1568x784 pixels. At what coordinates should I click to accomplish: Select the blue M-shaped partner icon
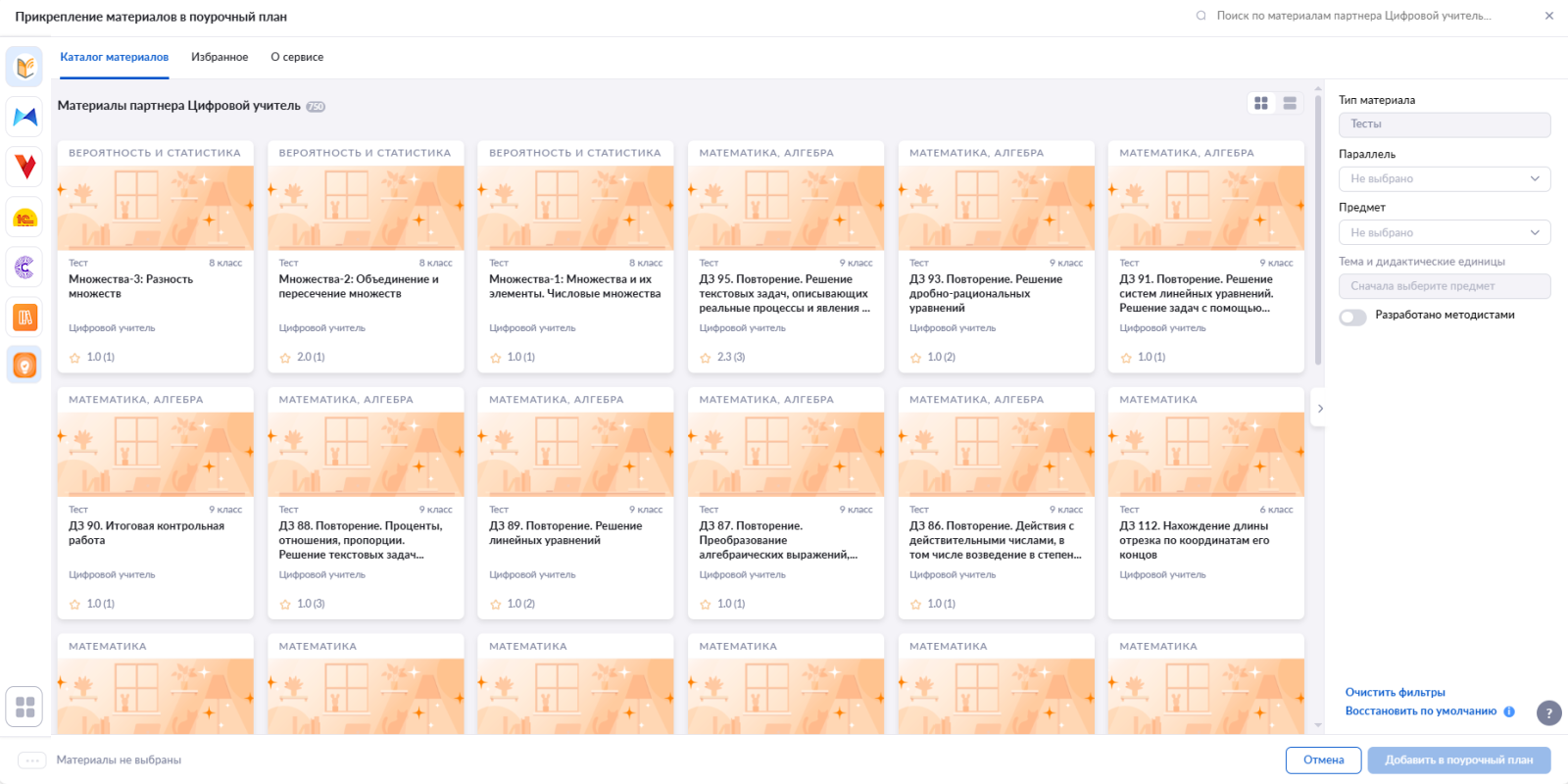point(24,117)
